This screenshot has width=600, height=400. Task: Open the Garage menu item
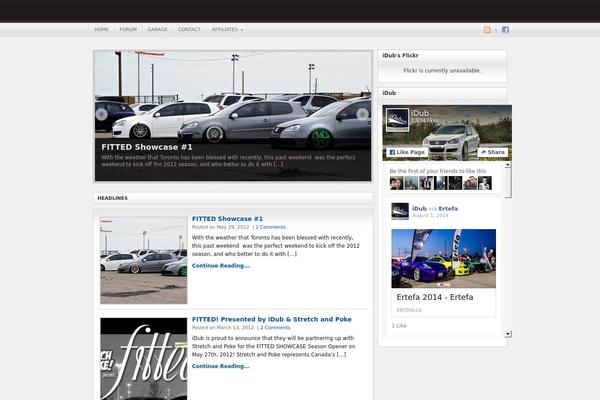pyautogui.click(x=157, y=30)
